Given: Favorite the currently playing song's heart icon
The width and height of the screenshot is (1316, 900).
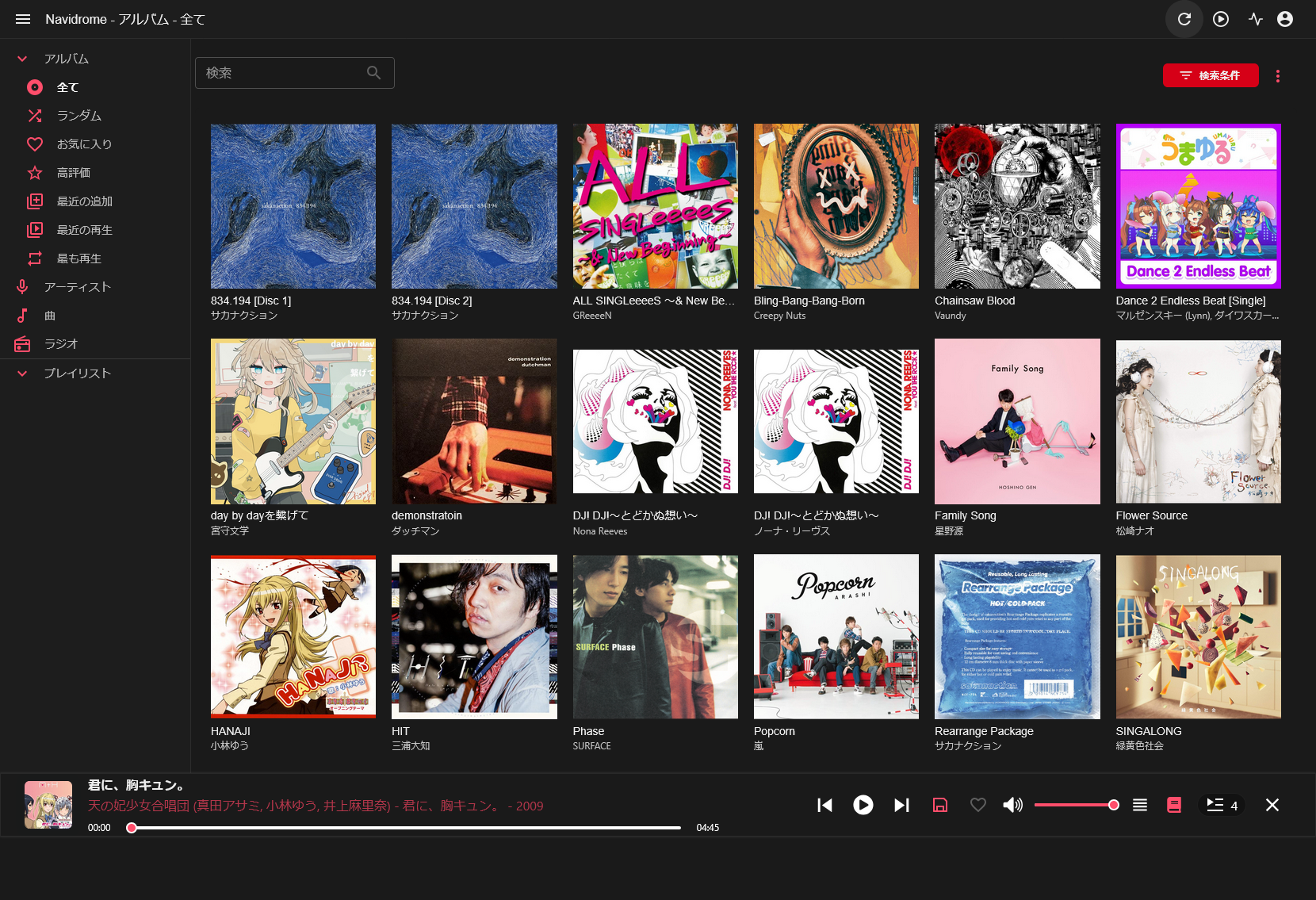Looking at the screenshot, I should (977, 805).
